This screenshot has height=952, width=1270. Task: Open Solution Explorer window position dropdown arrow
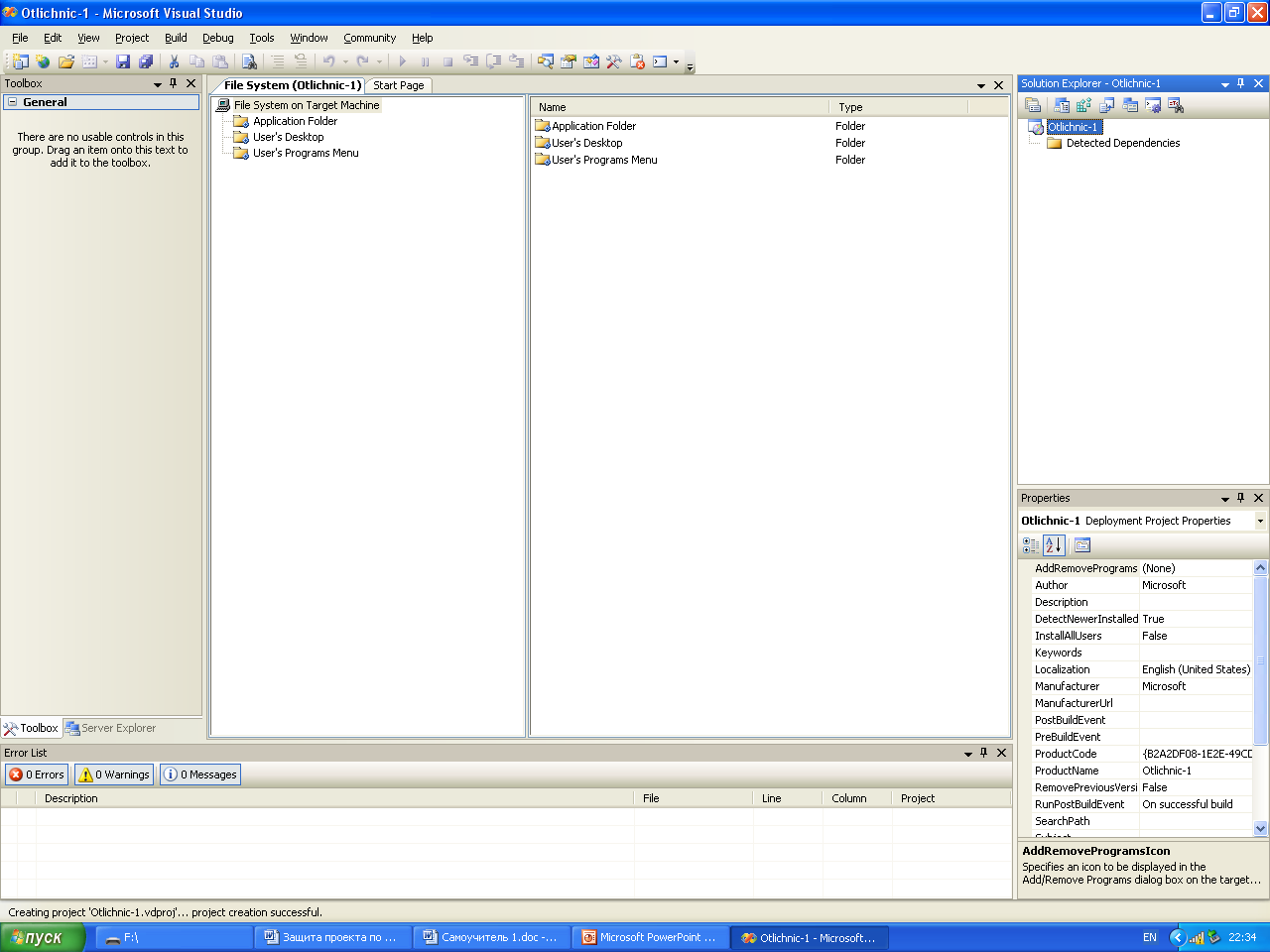click(x=1224, y=84)
